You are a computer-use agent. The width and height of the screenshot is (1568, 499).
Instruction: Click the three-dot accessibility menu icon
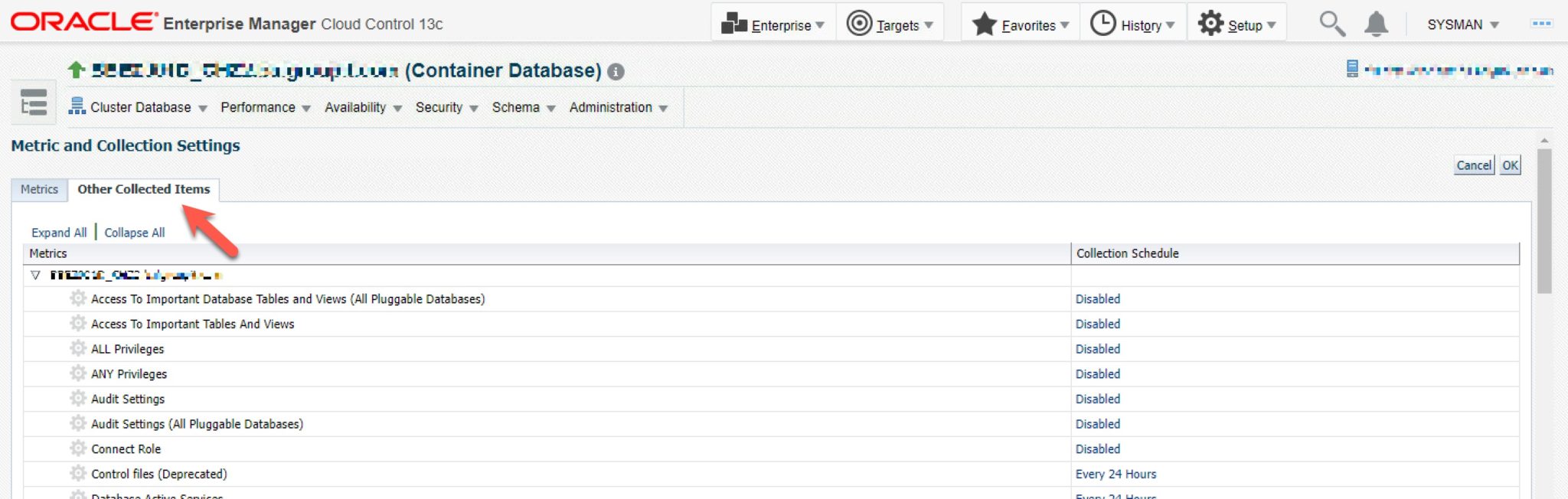pos(1540,24)
